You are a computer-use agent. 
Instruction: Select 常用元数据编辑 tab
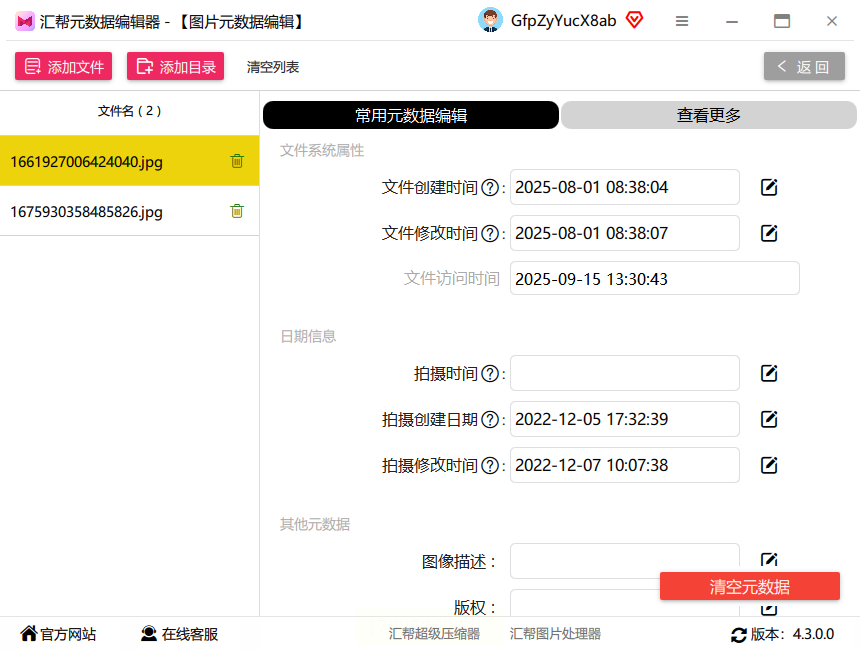411,115
